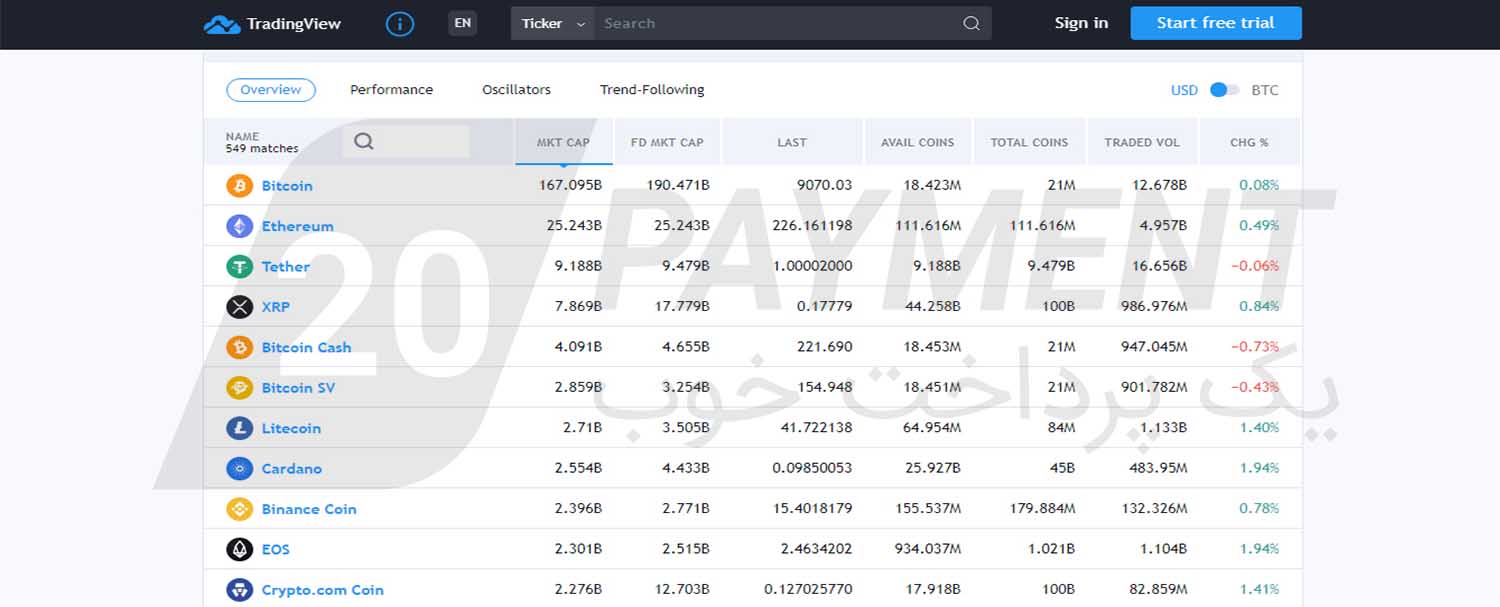
Task: Open the Ticker dropdown in search bar
Action: point(552,24)
